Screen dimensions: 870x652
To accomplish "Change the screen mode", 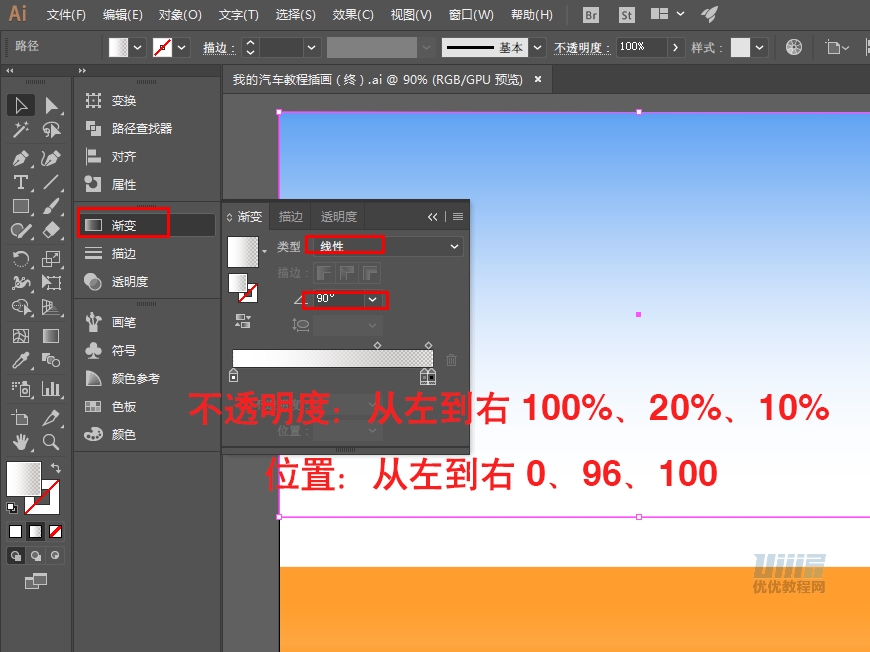I will tap(36, 581).
